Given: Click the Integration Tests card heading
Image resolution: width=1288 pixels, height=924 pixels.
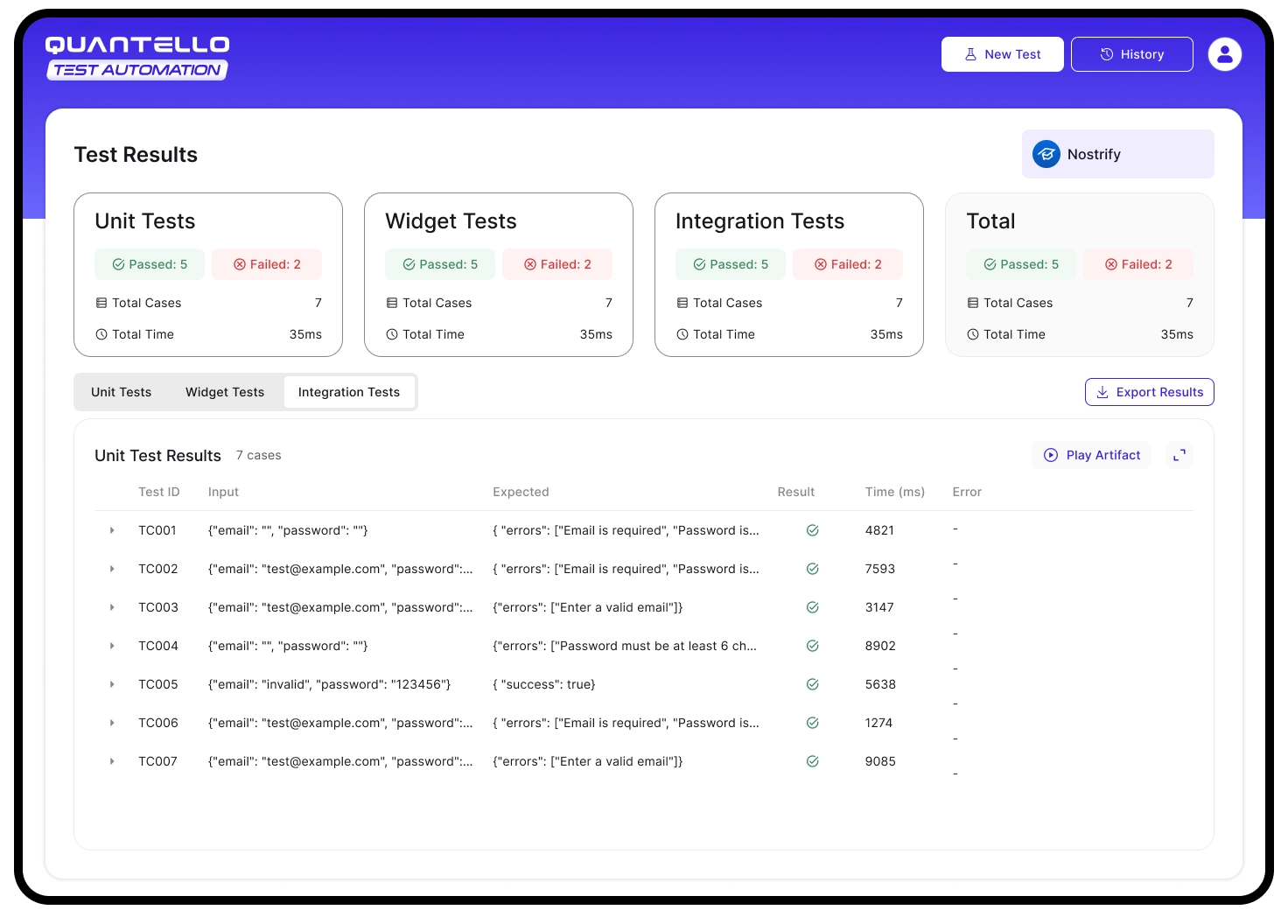Looking at the screenshot, I should 759,221.
